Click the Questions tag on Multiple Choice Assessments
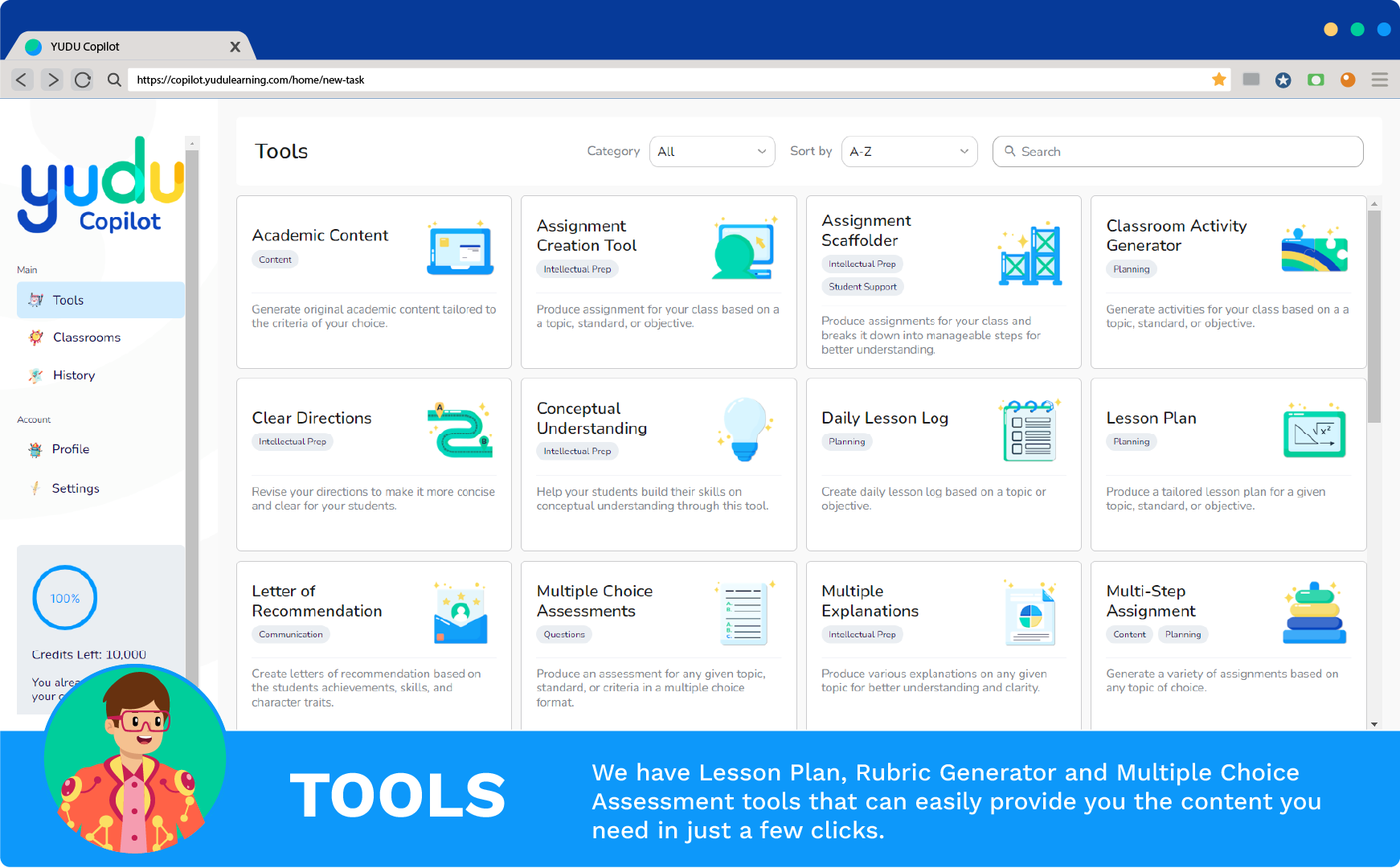This screenshot has width=1400, height=868. coord(564,634)
